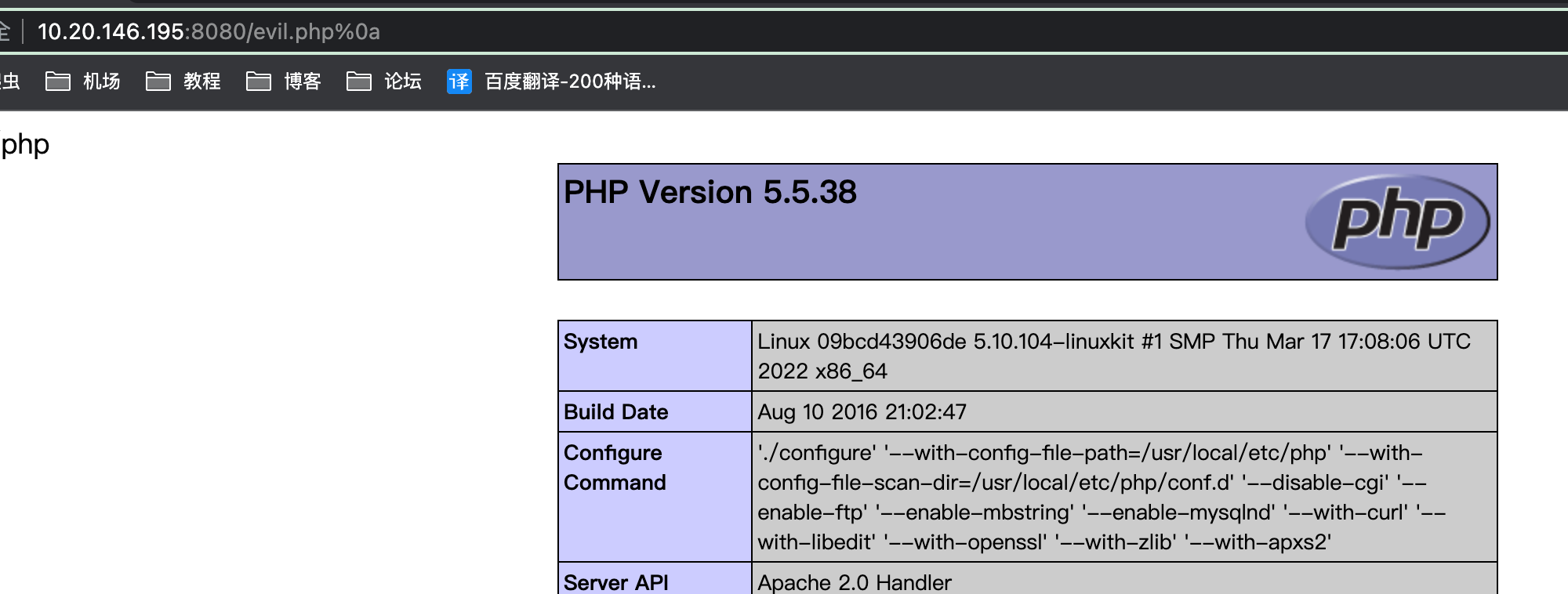1568x594 pixels.
Task: Click the Apache 2.0 Handler value
Action: [855, 582]
